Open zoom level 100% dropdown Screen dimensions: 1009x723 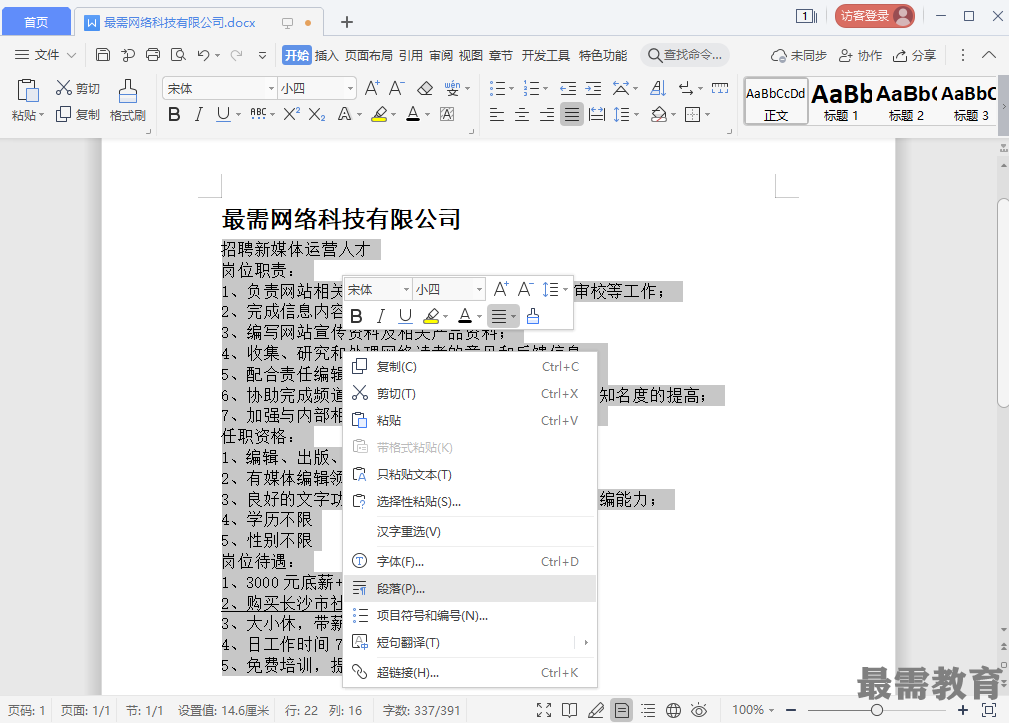[x=752, y=710]
